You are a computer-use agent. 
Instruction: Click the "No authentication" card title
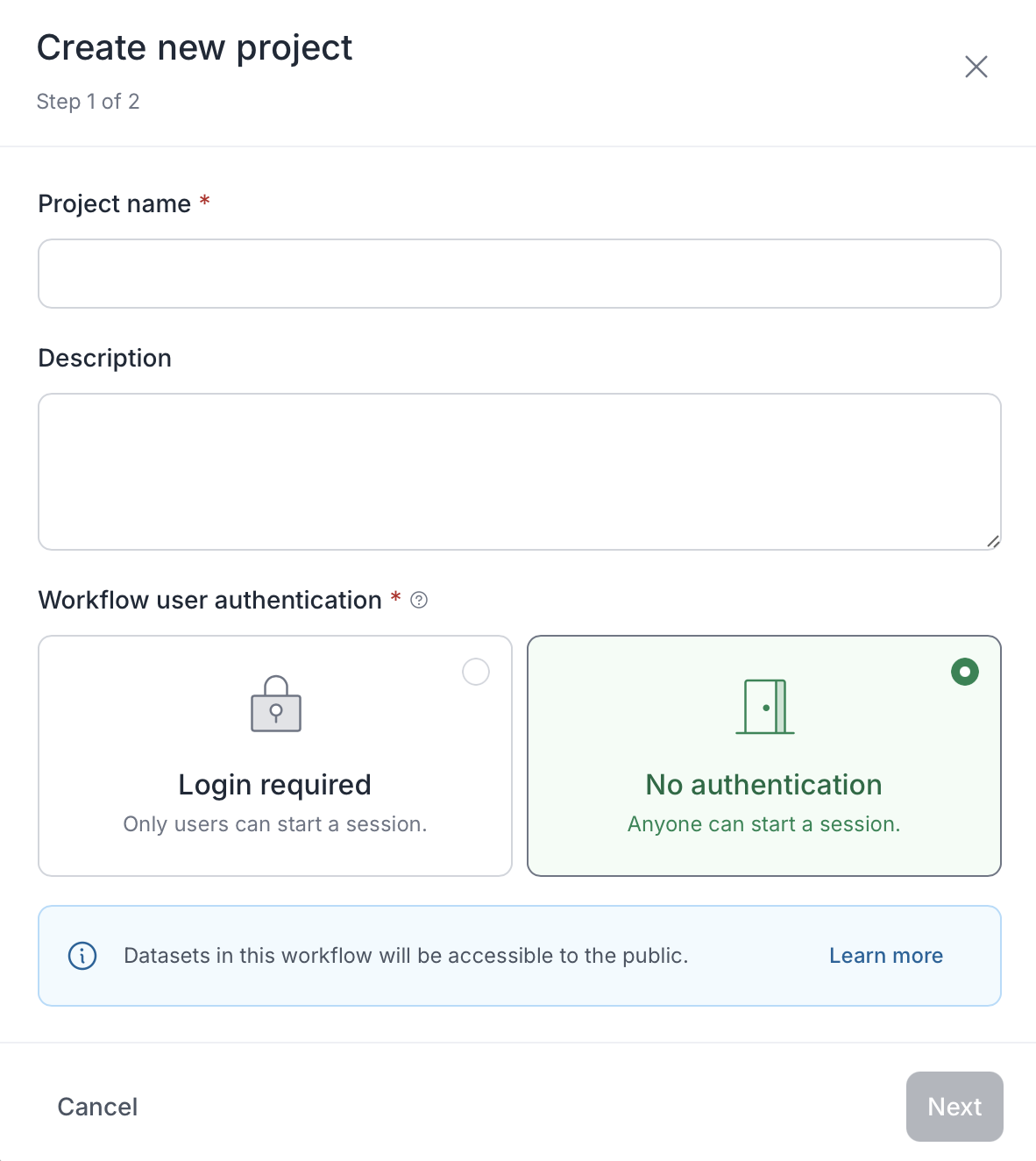point(763,785)
